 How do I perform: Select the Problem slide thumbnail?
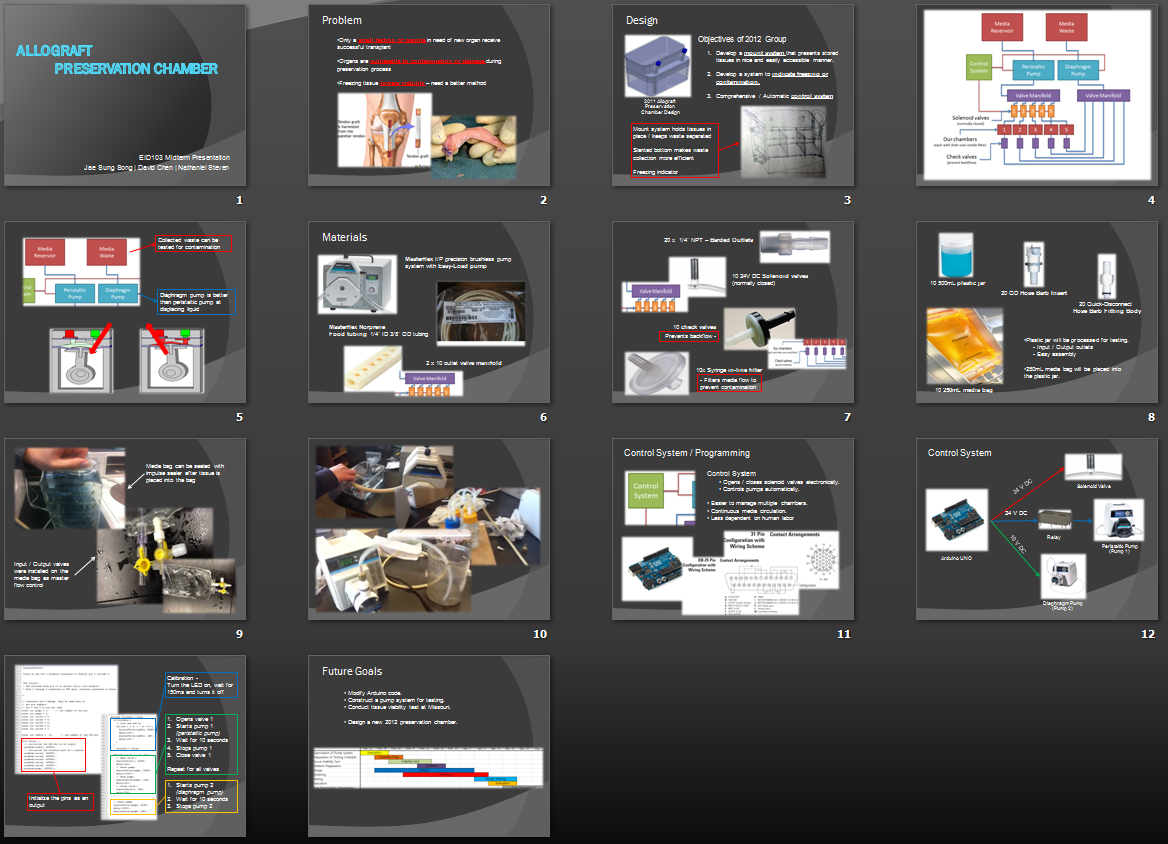[x=429, y=95]
